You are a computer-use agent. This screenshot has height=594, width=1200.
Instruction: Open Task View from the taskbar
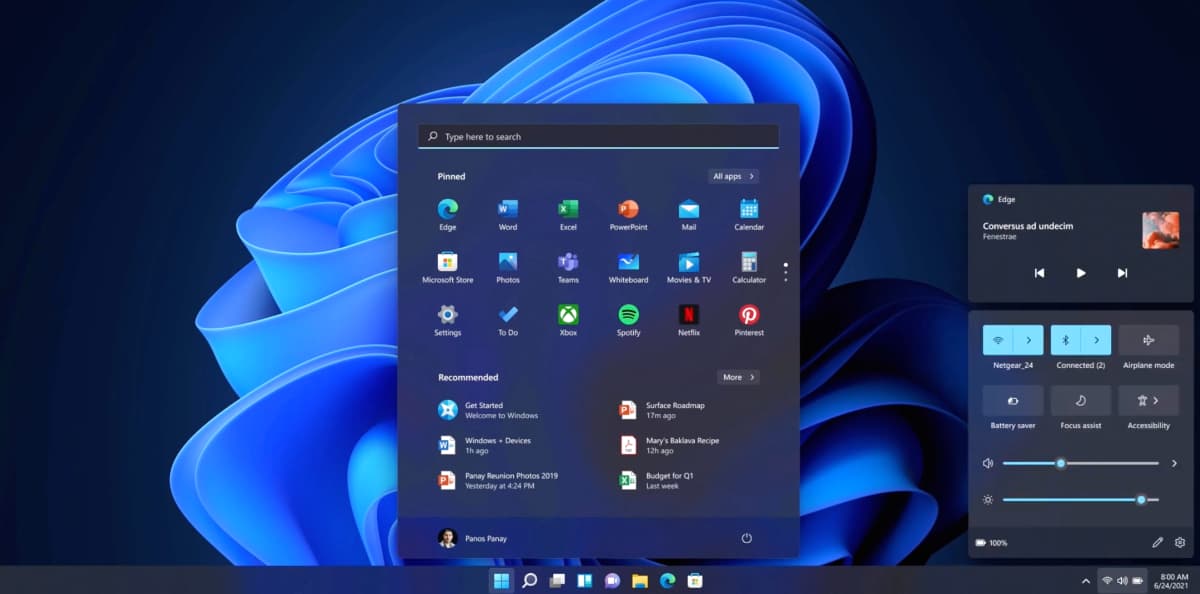pos(557,580)
